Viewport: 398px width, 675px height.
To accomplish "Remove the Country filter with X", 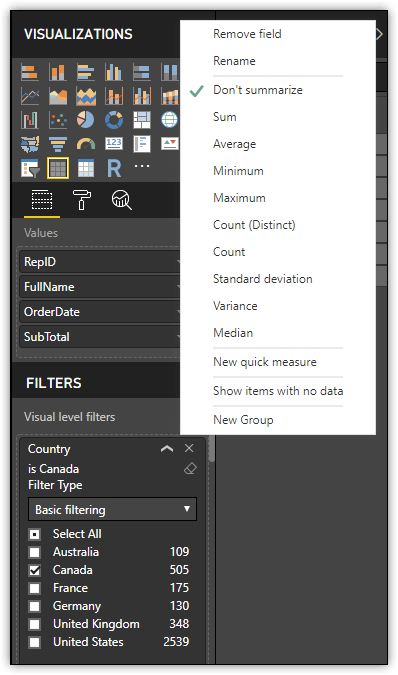I will (189, 448).
